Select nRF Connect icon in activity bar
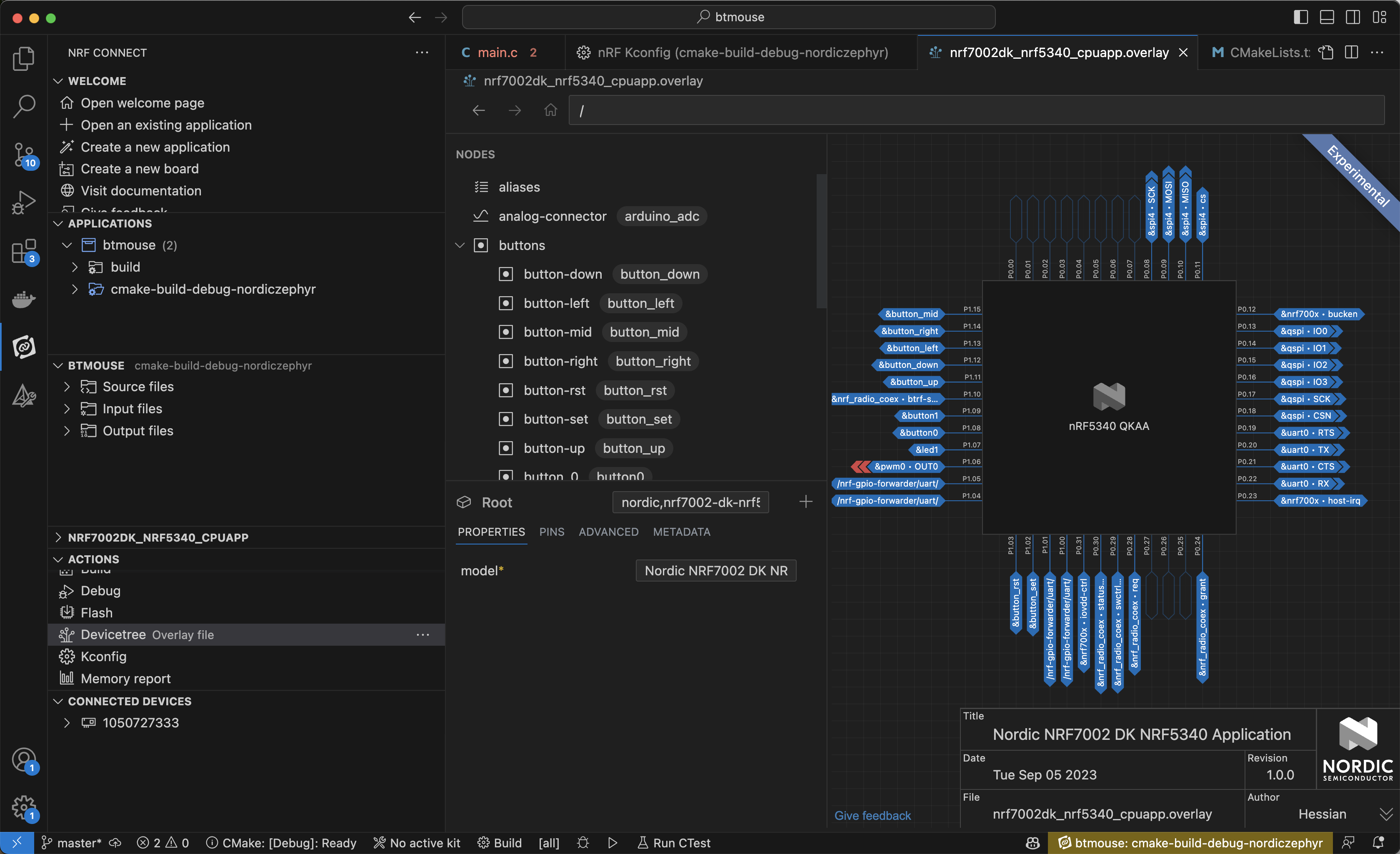 (23, 347)
